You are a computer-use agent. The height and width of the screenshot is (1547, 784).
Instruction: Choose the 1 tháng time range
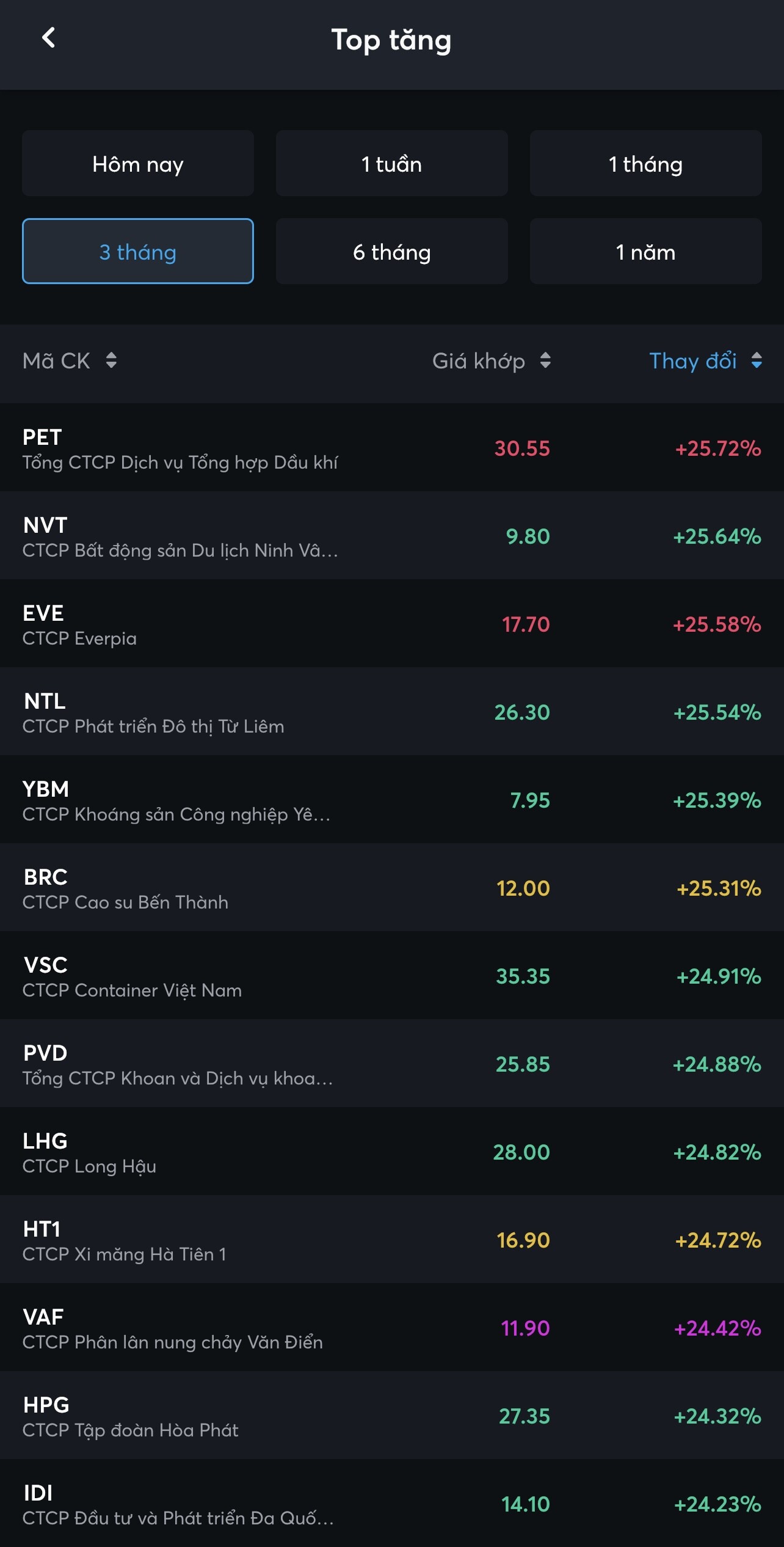645,164
